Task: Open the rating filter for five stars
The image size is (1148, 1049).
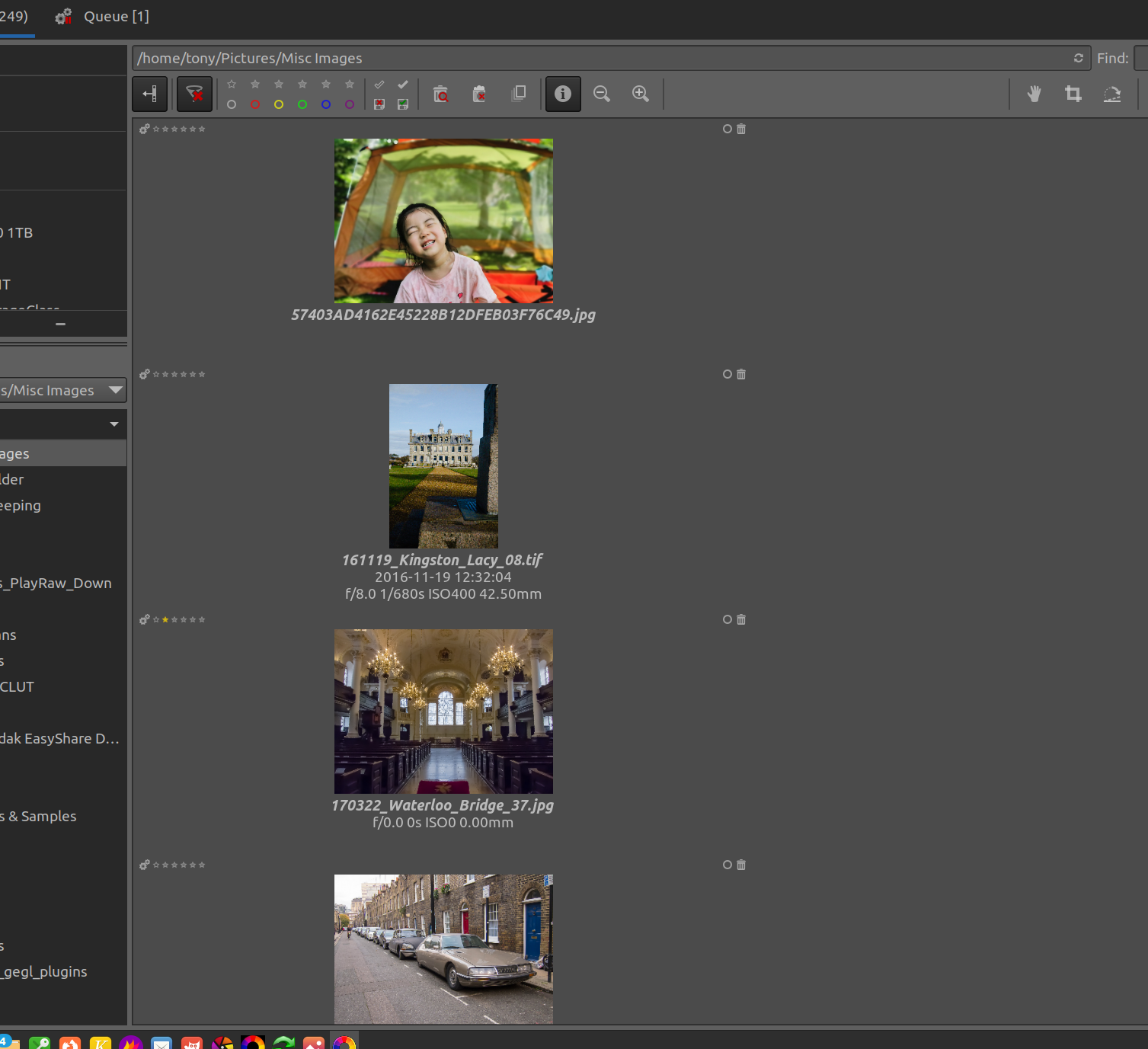Action: (x=349, y=85)
